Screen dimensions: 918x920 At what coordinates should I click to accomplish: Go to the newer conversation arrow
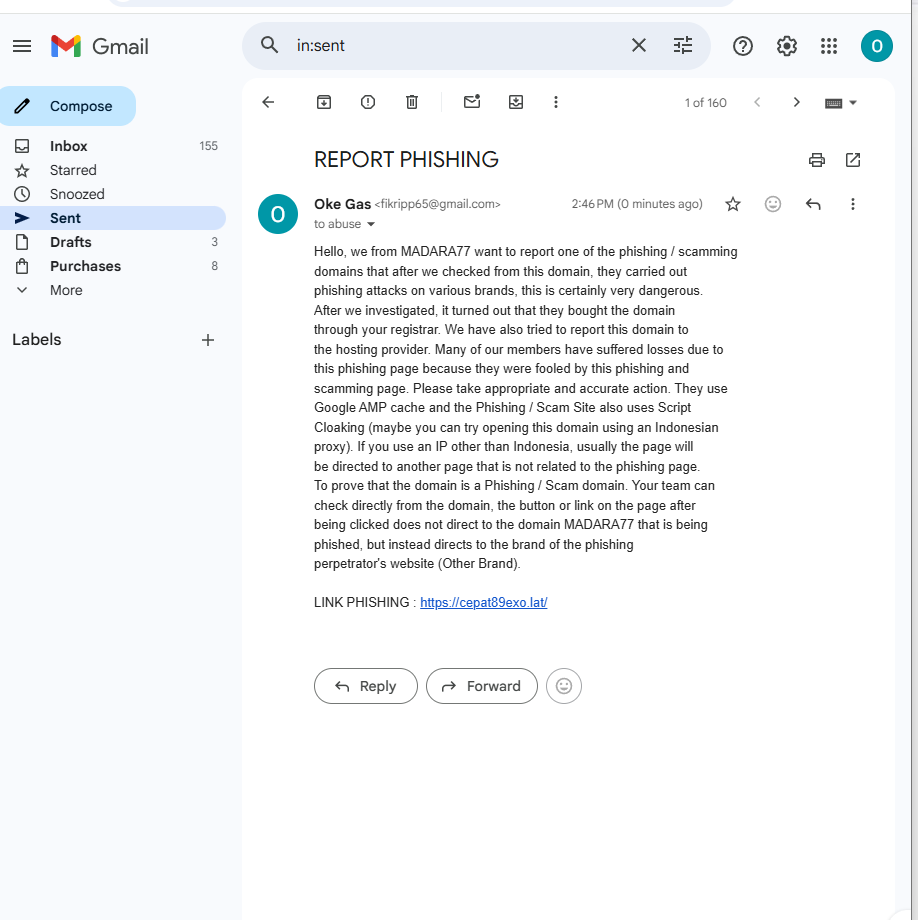click(757, 102)
